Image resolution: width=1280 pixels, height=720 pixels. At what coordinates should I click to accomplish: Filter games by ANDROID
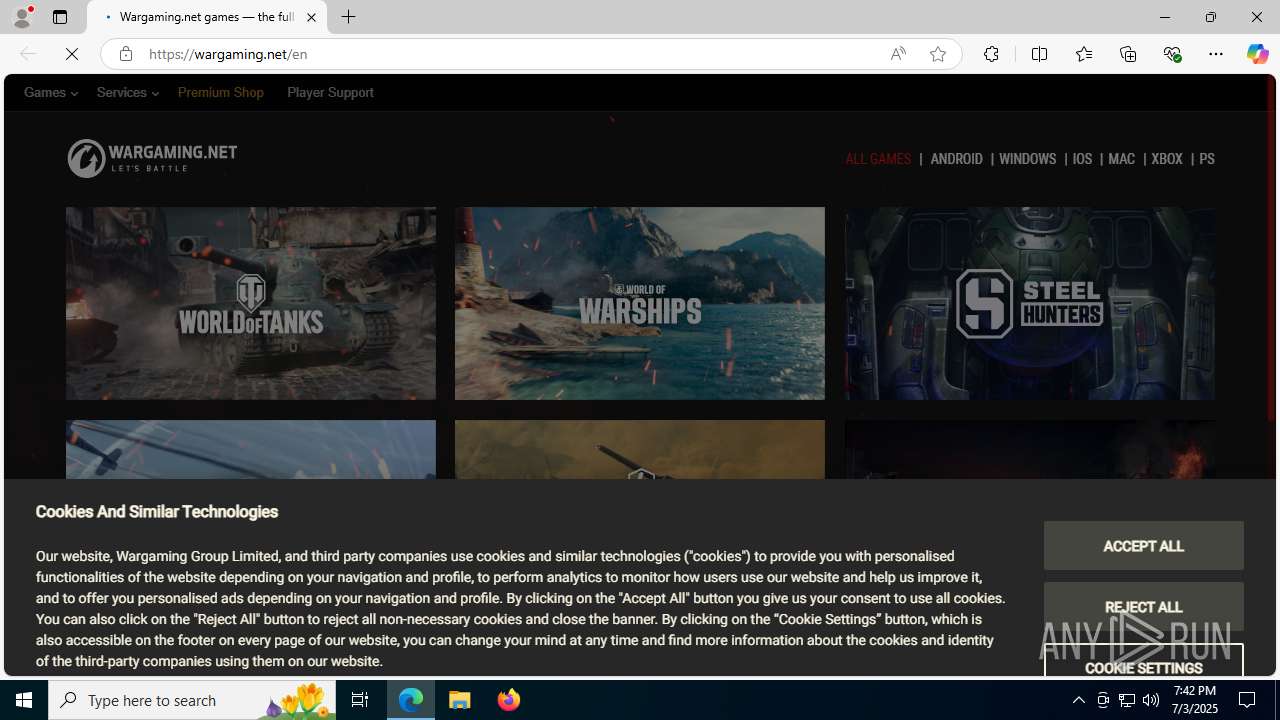pyautogui.click(x=956, y=159)
